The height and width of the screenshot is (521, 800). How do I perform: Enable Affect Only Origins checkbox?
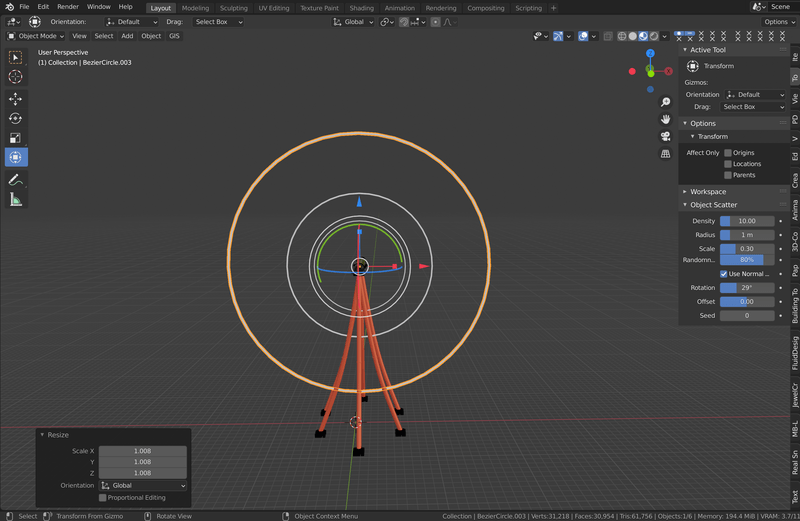tap(728, 153)
